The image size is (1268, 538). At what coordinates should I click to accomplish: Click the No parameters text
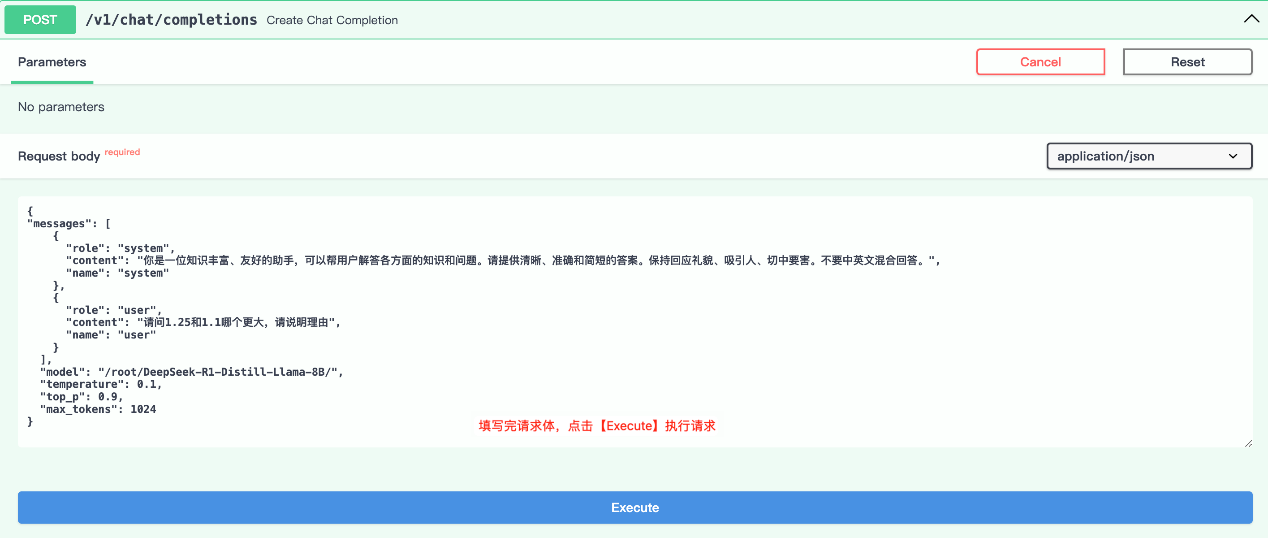(61, 107)
